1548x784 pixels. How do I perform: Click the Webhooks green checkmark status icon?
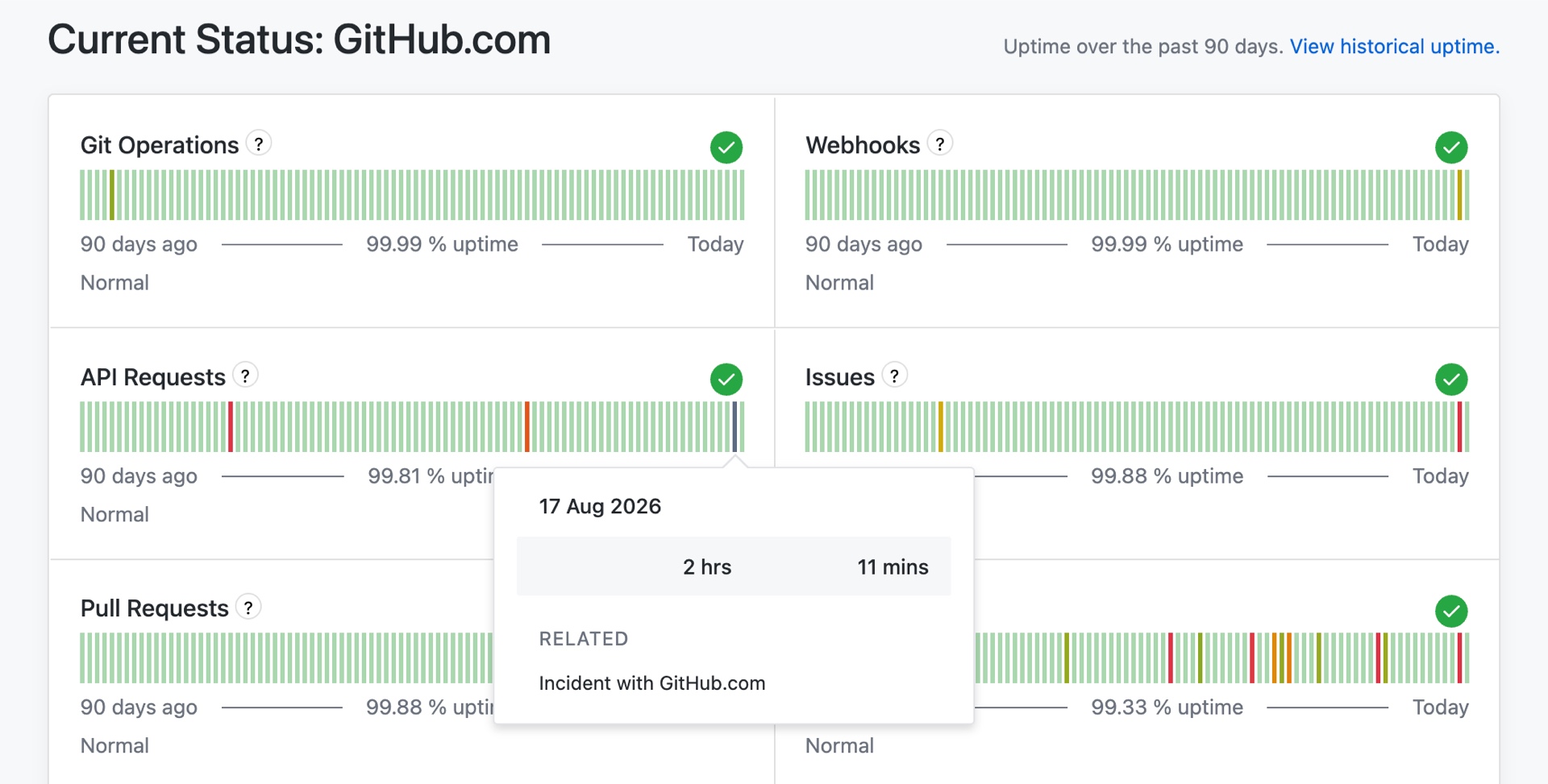[x=1451, y=147]
